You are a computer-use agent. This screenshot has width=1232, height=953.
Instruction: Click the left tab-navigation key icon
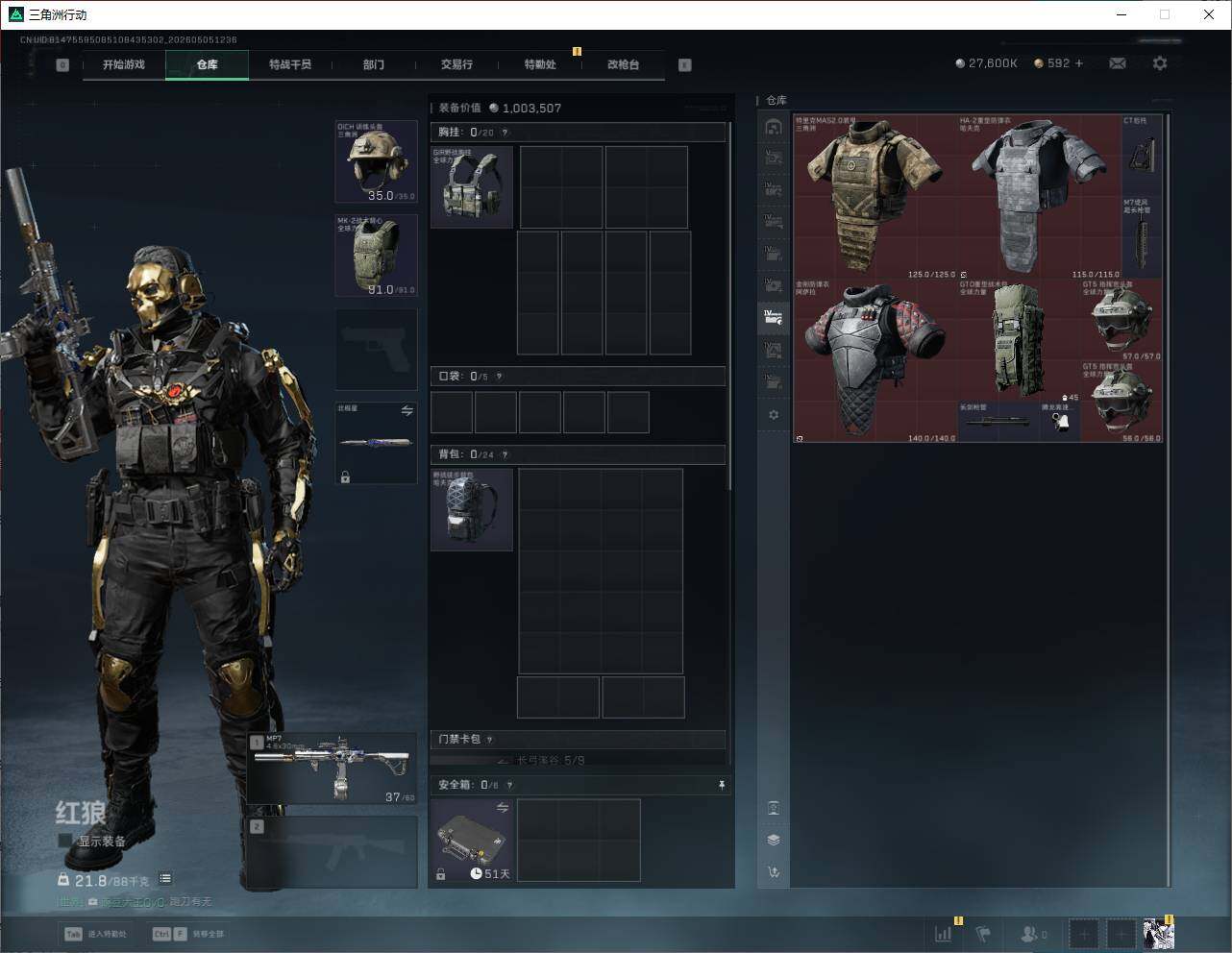pos(62,65)
